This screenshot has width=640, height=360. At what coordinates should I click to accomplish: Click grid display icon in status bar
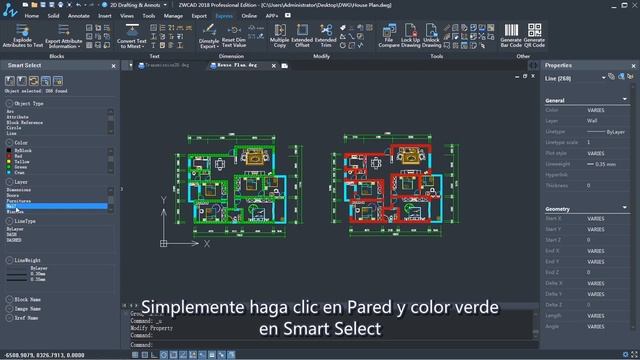[135, 355]
